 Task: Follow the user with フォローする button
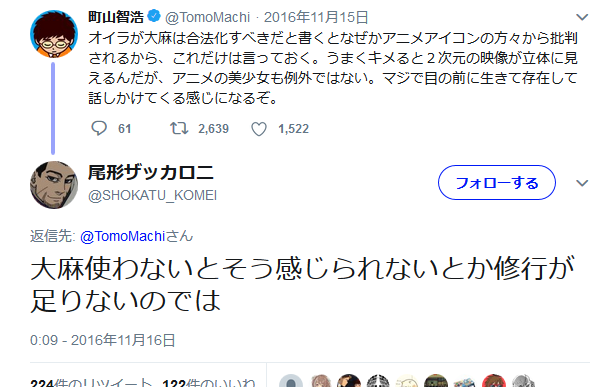tap(496, 183)
